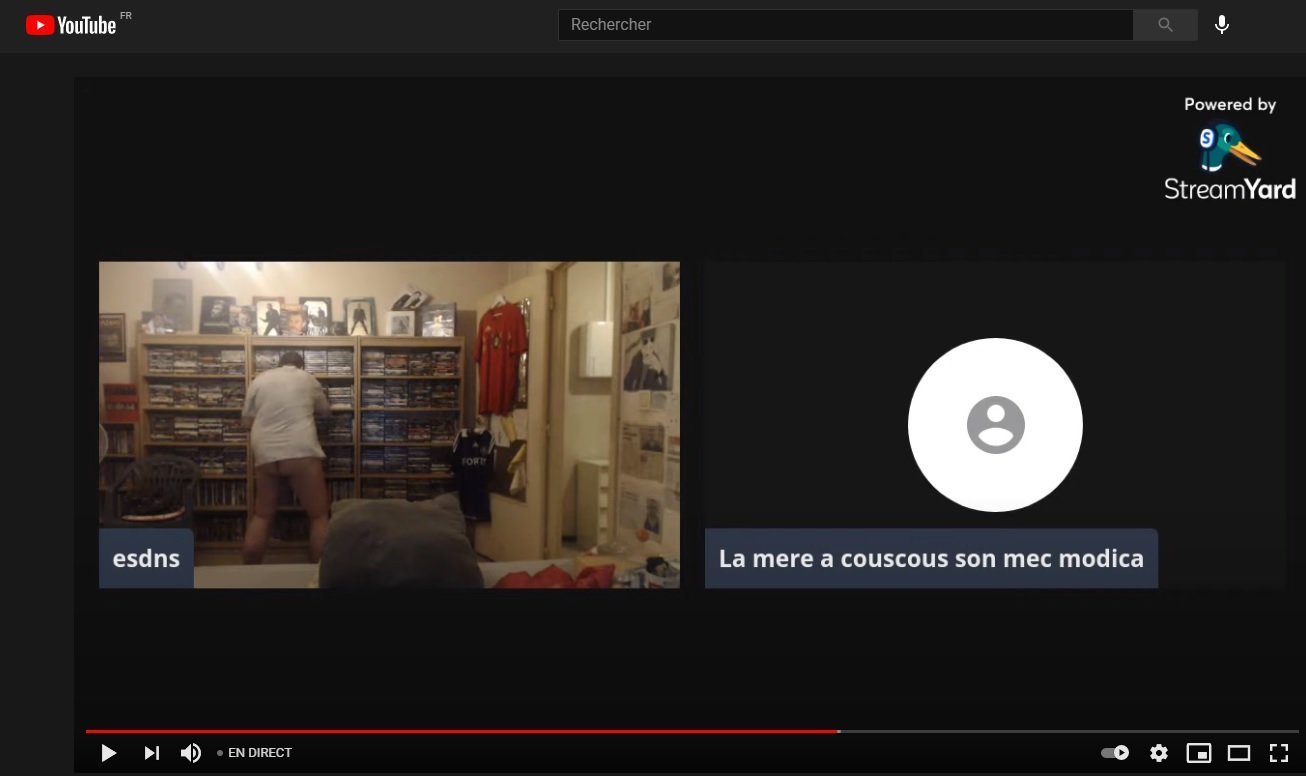Click the esdns name label

[146, 558]
